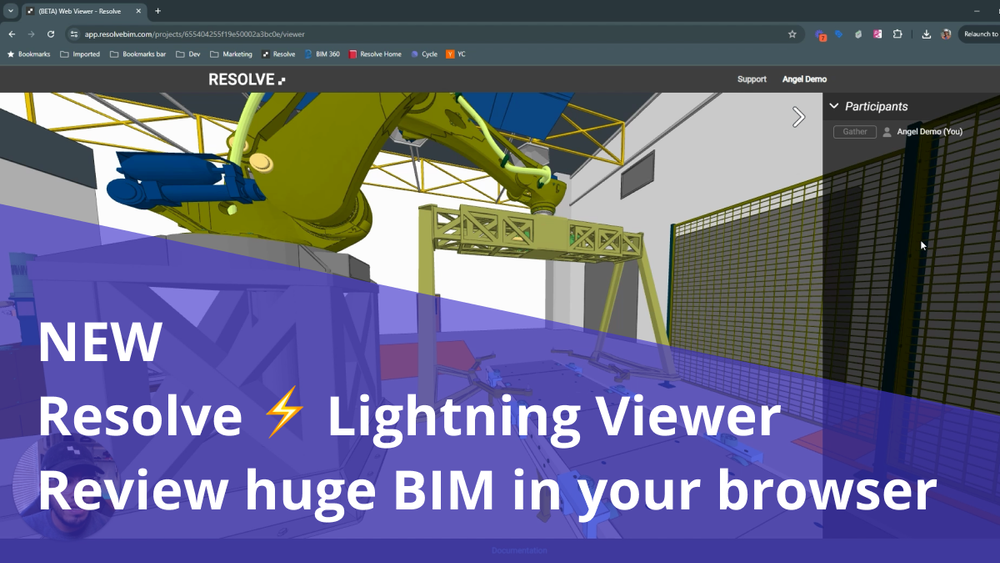Open the BIM 360 bookmark

point(322,54)
